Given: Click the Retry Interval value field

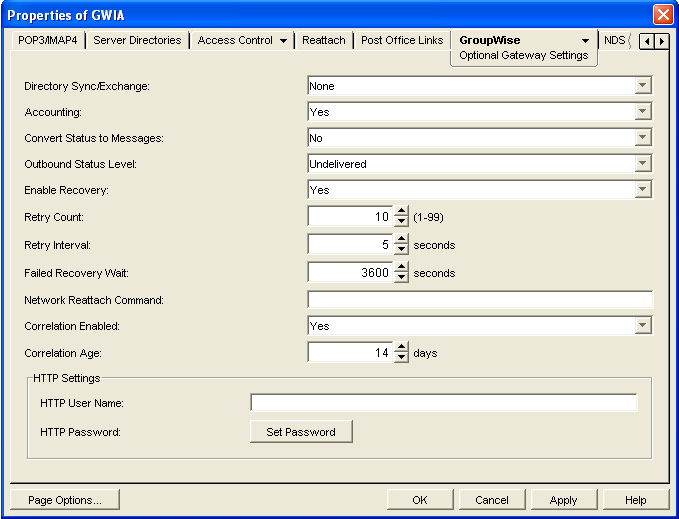Looking at the screenshot, I should pos(350,244).
